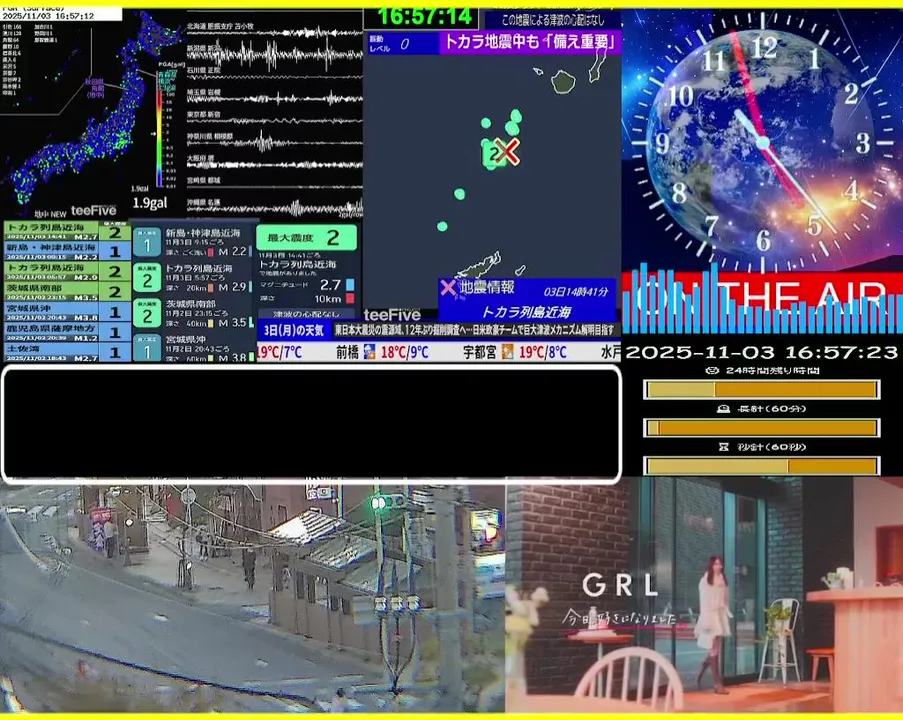Viewport: 903px width, 720px height.
Task: Click the 東京都 新宿 waveform trace label
Action: pyautogui.click(x=203, y=115)
